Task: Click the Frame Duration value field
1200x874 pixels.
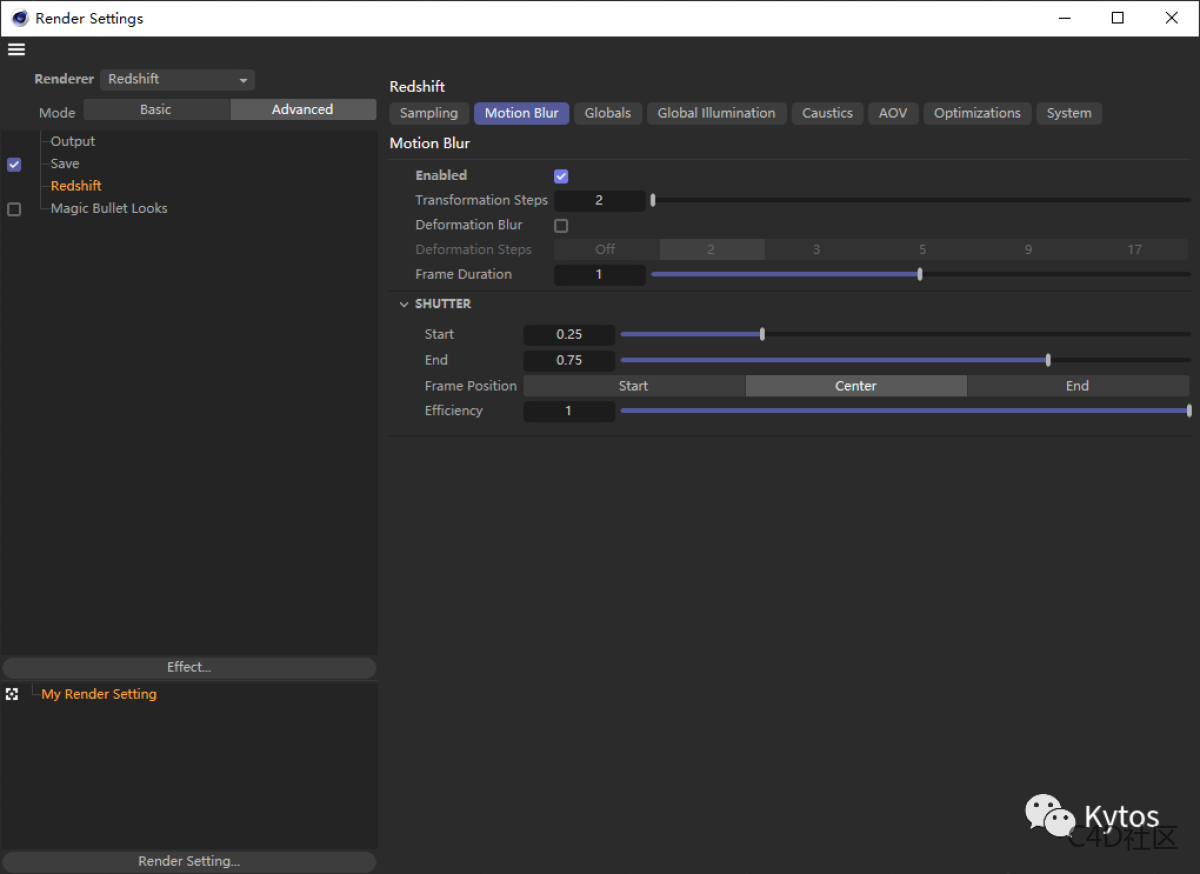Action: point(600,274)
